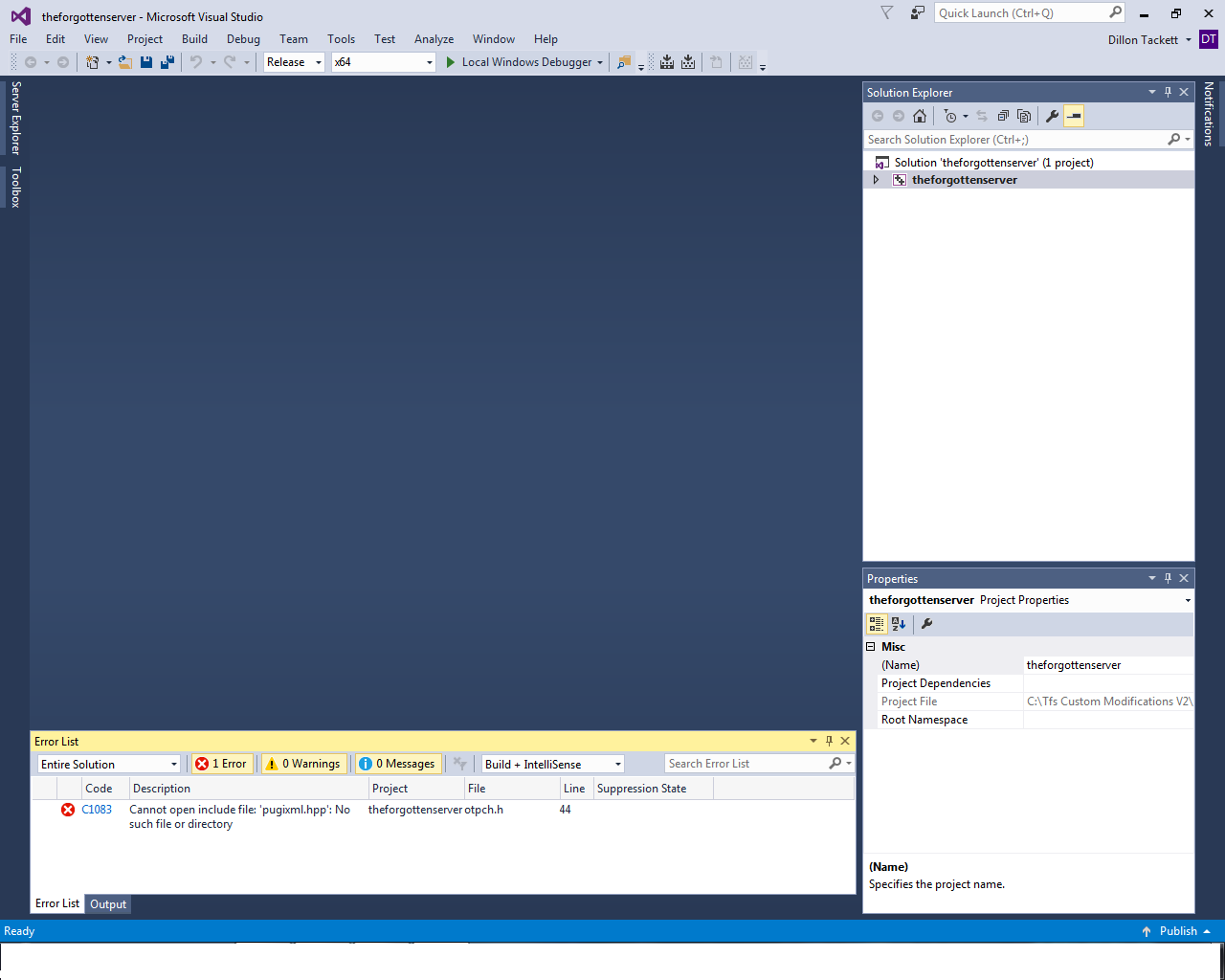Screen dimensions: 1225x980
Task: Open Property Pages wrench icon in Properties panel
Action: click(926, 624)
